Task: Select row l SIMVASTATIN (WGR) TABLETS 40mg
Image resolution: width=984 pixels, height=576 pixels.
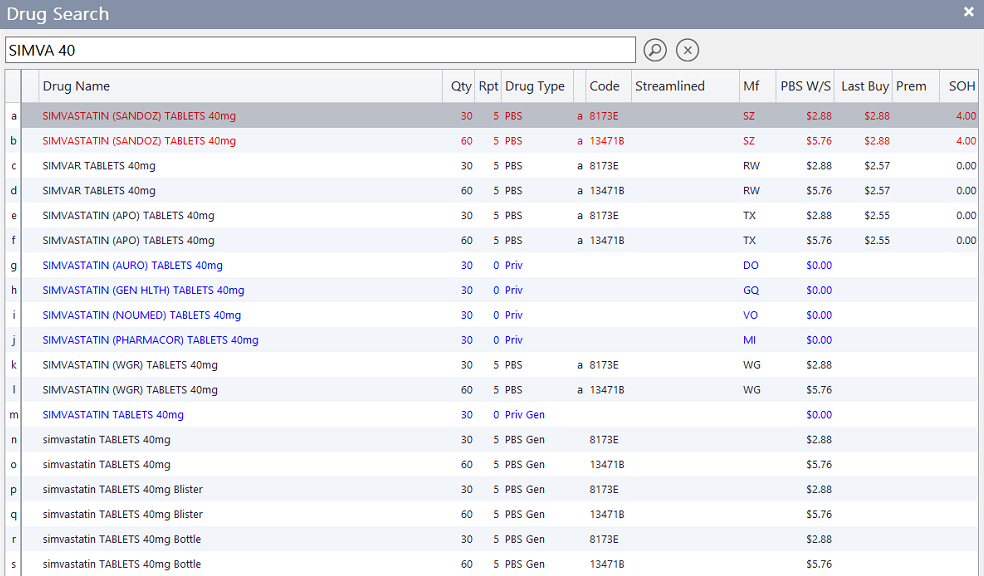Action: tap(491, 390)
